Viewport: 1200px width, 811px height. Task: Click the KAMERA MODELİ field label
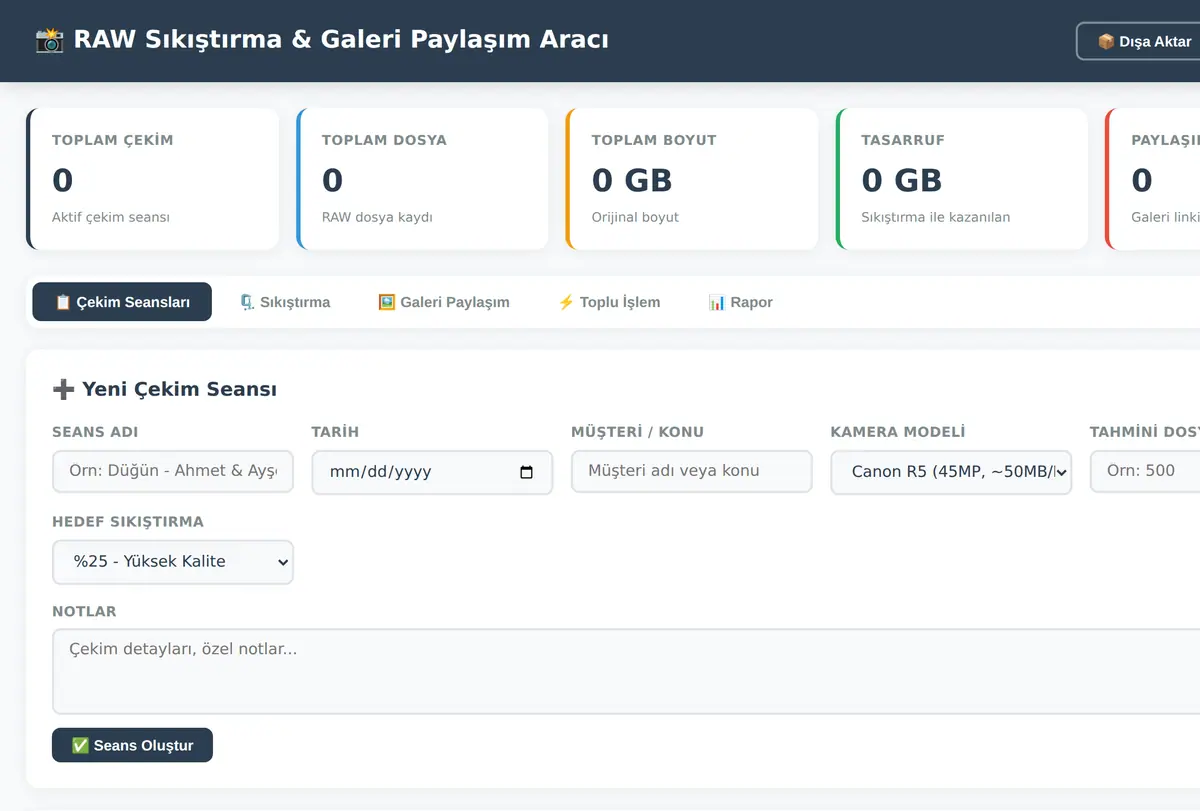(x=898, y=432)
